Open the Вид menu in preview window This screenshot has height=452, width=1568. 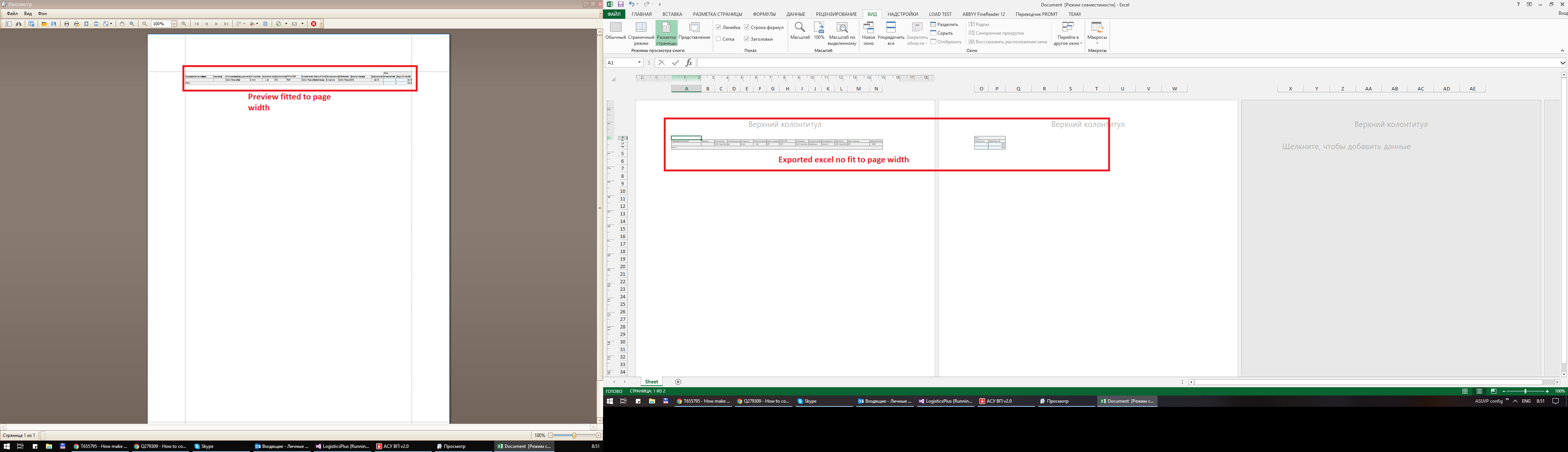[x=28, y=14]
